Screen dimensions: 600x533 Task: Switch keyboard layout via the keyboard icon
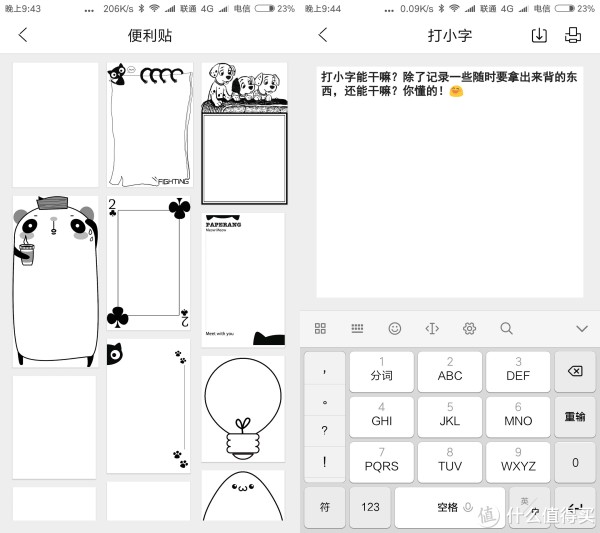click(357, 328)
